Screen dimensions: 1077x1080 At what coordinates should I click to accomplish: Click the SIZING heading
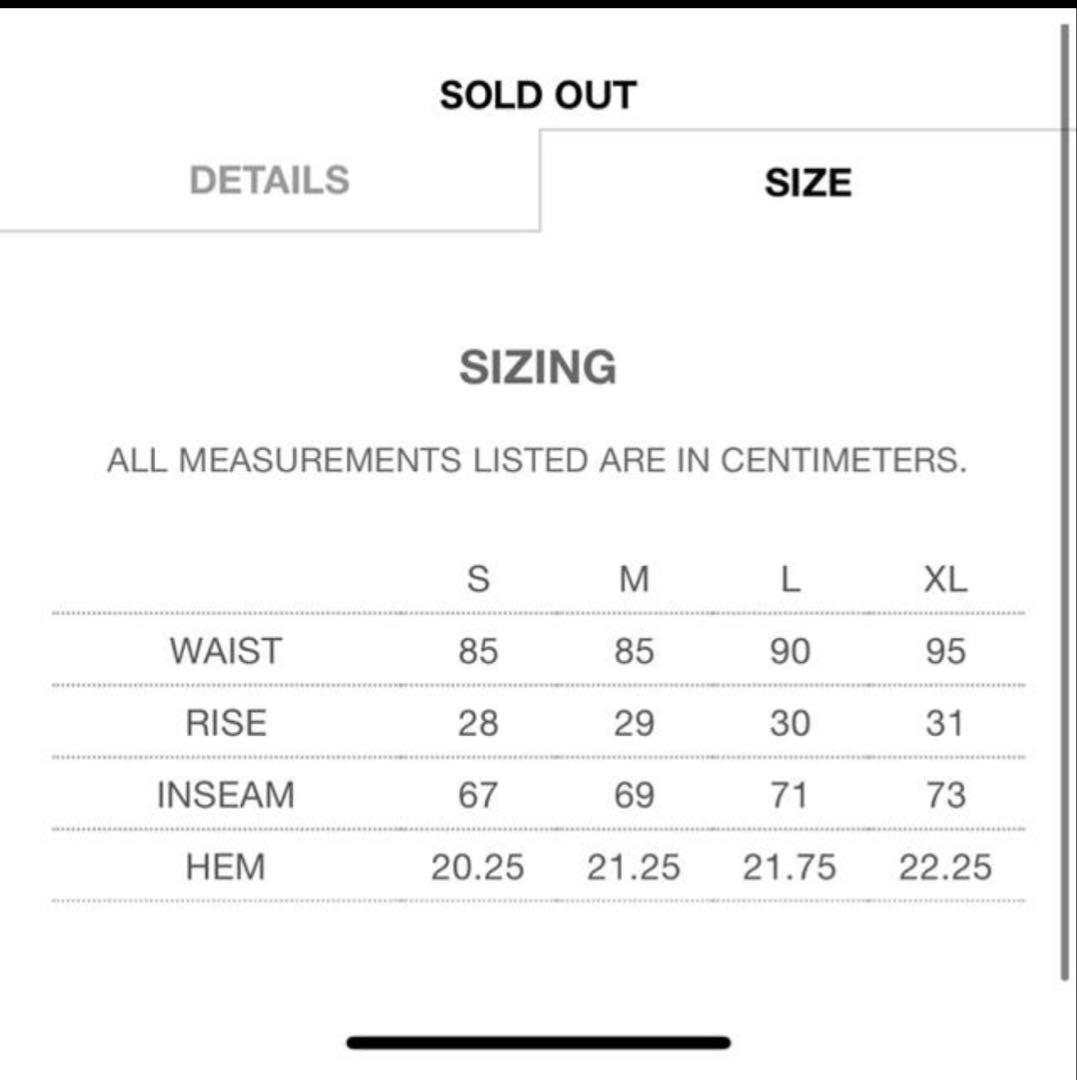click(x=538, y=368)
